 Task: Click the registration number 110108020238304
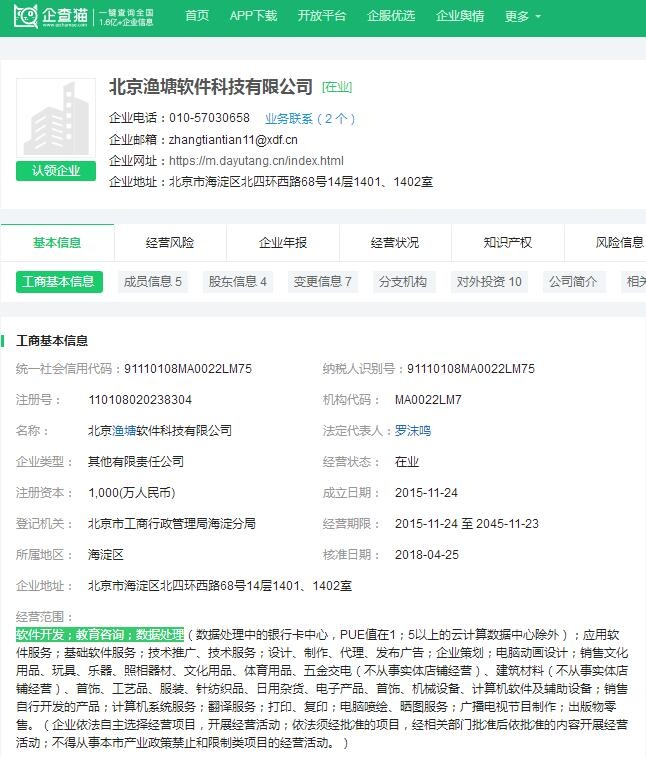point(140,400)
